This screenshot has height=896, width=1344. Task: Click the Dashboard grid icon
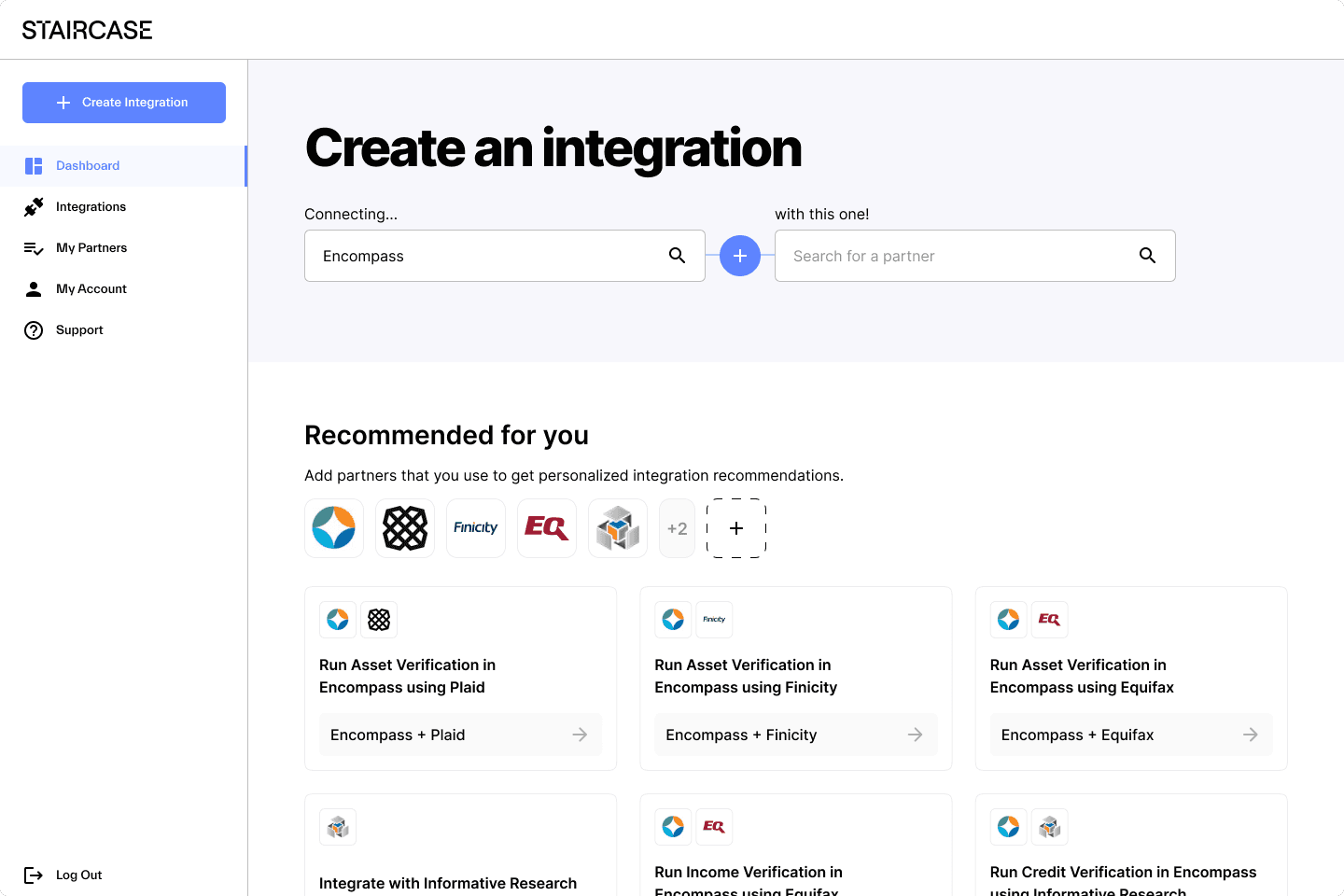coord(34,166)
